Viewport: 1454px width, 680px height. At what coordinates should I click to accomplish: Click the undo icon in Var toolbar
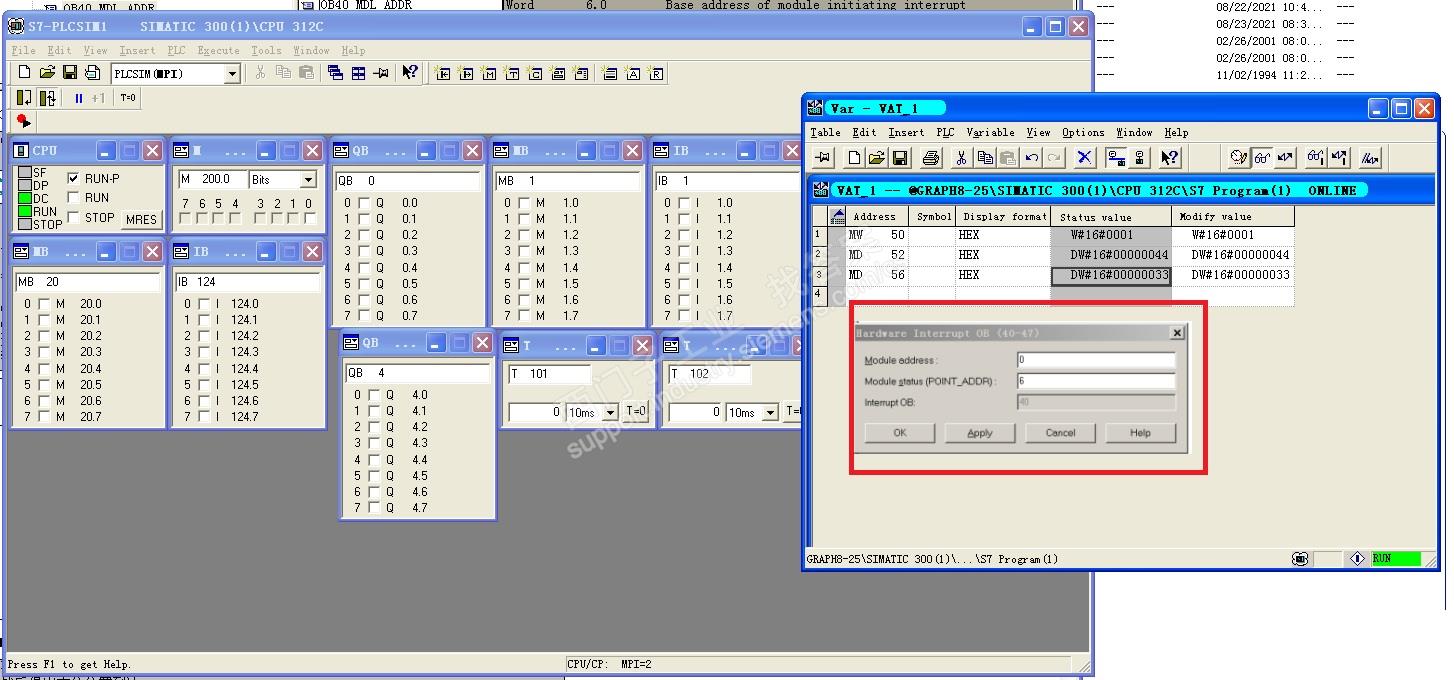(1031, 157)
